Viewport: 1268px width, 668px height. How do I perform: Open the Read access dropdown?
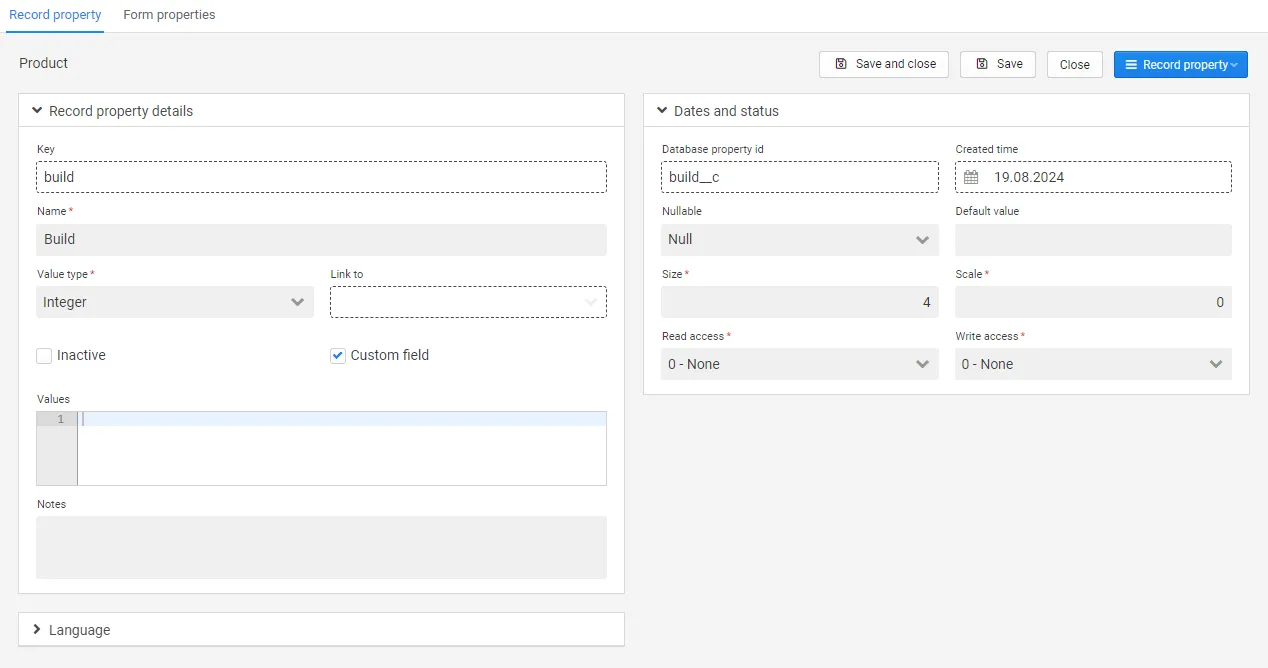click(799, 364)
